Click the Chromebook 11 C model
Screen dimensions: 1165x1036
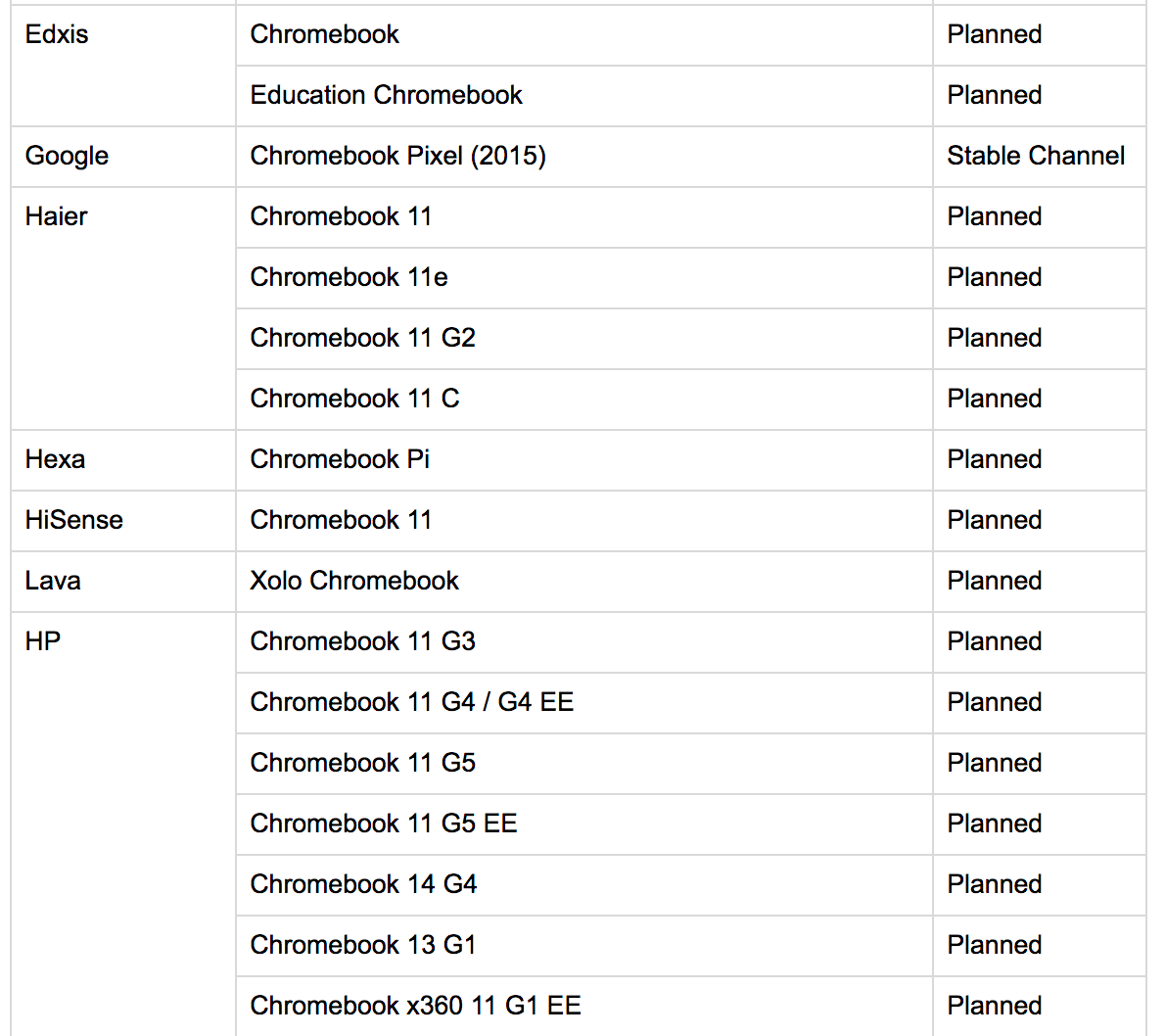pos(354,399)
